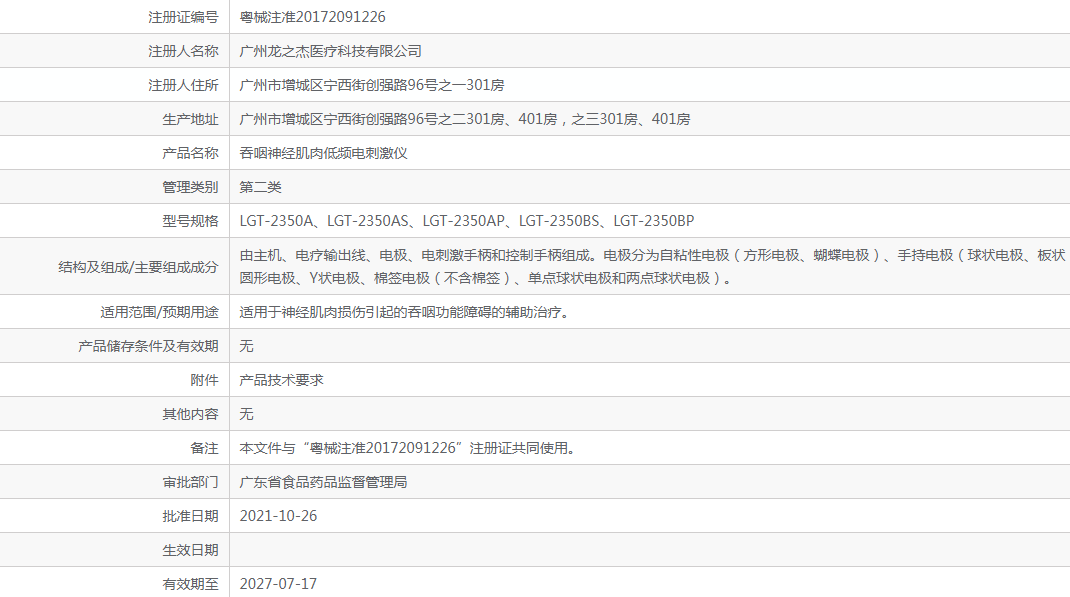Click the 生产地址 value with 401房
This screenshot has width=1070, height=597.
click(465, 119)
